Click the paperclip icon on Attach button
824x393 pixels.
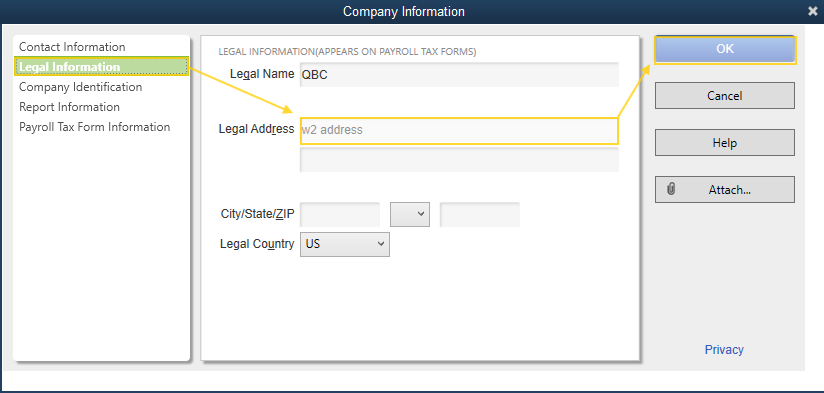click(x=671, y=189)
